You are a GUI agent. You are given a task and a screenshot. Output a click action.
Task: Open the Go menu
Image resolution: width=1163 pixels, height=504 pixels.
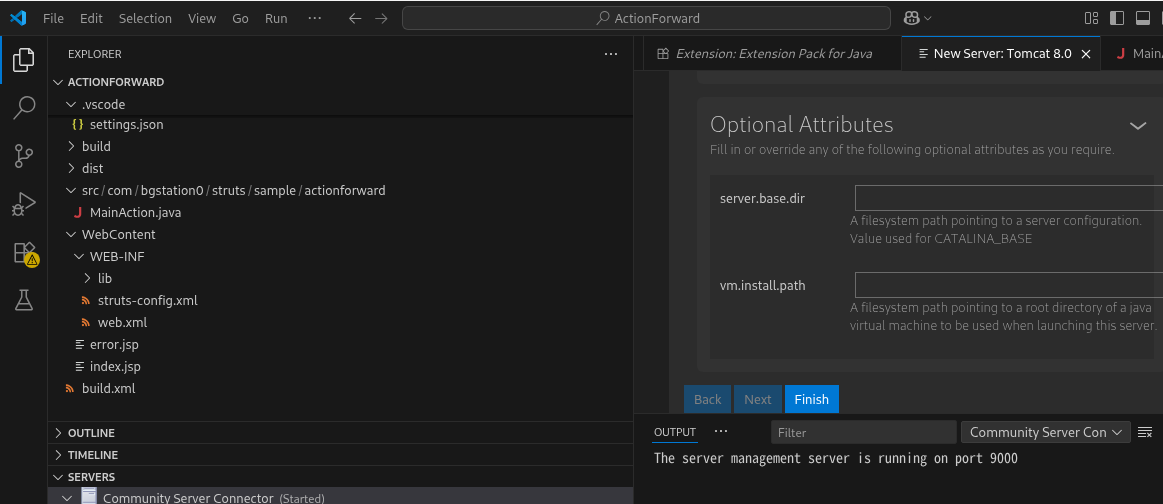point(240,19)
